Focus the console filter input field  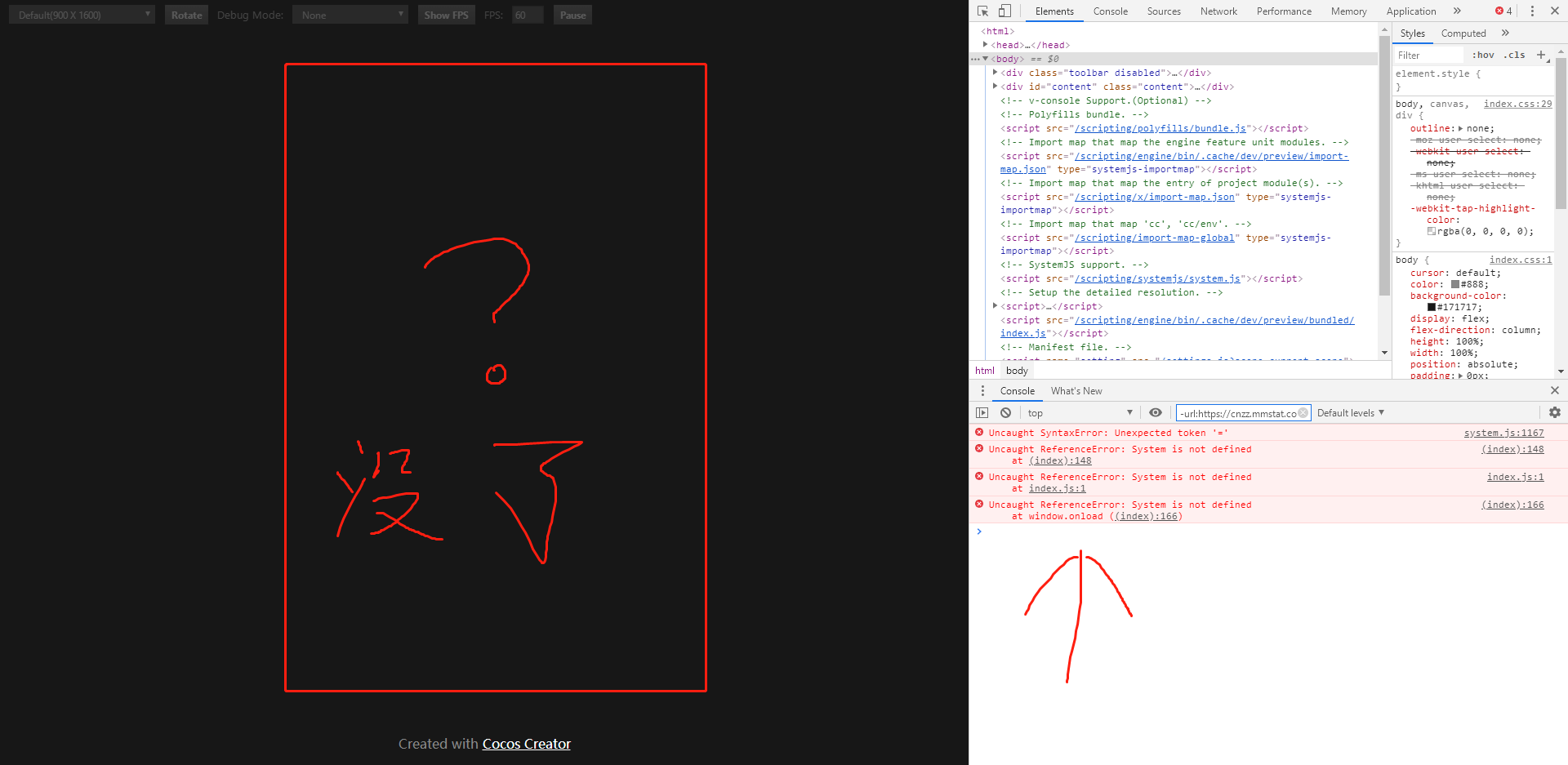tap(1243, 413)
